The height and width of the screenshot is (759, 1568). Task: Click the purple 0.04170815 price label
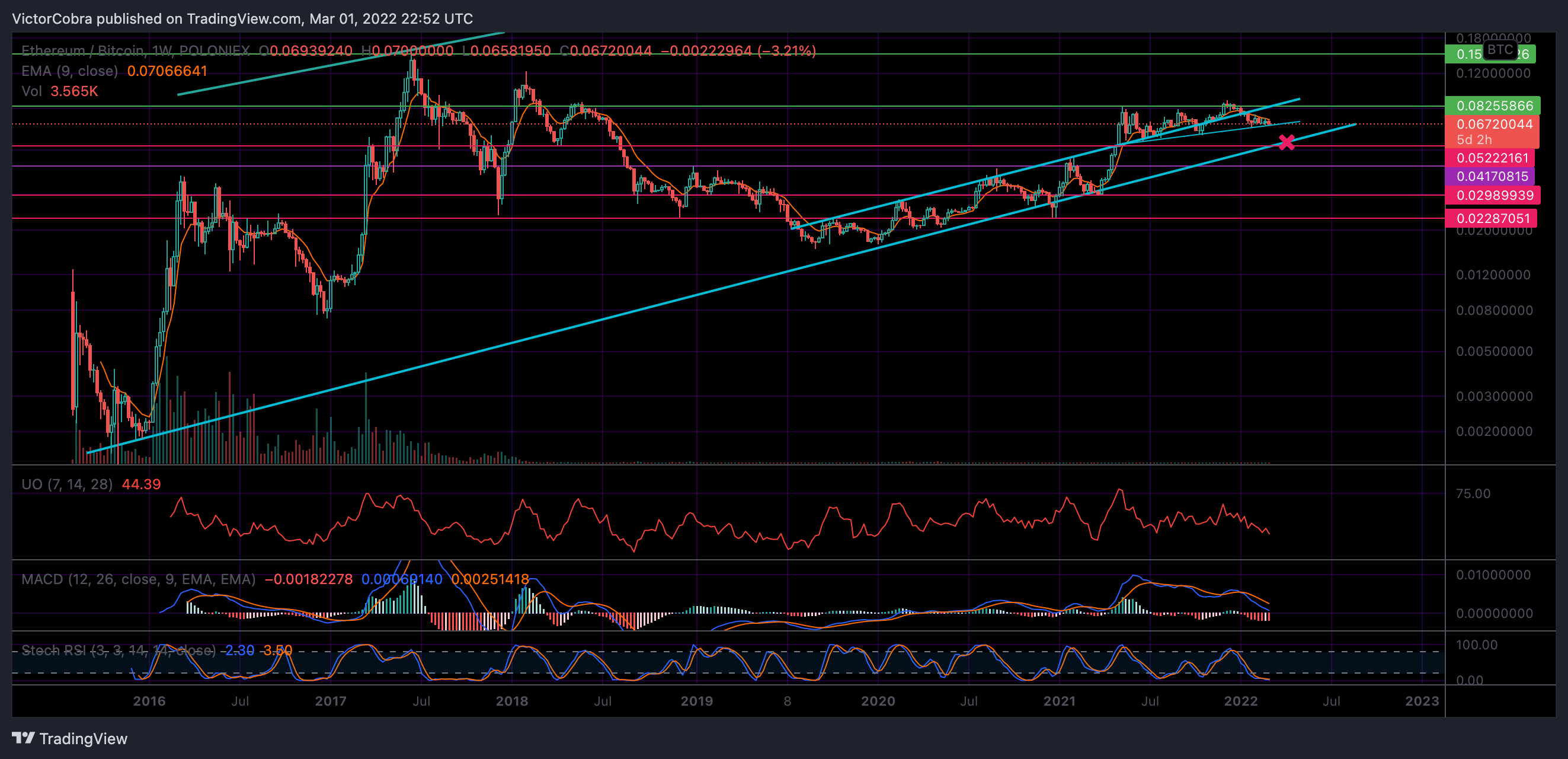(1490, 177)
